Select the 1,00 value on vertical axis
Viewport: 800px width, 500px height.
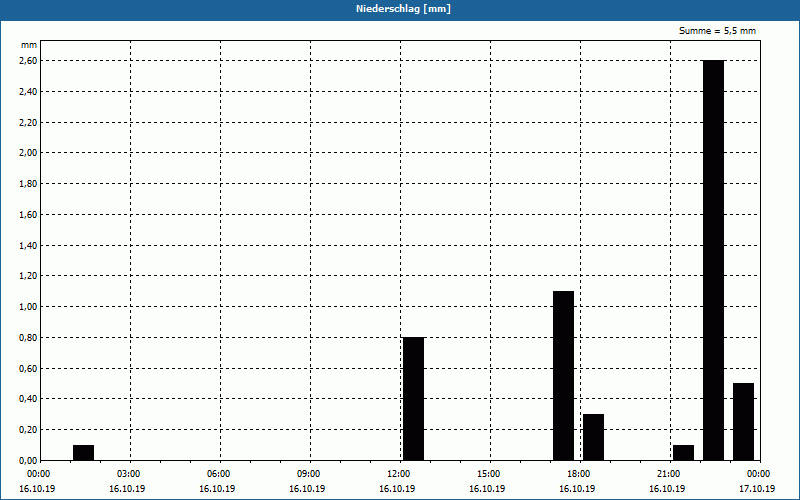pyautogui.click(x=28, y=307)
